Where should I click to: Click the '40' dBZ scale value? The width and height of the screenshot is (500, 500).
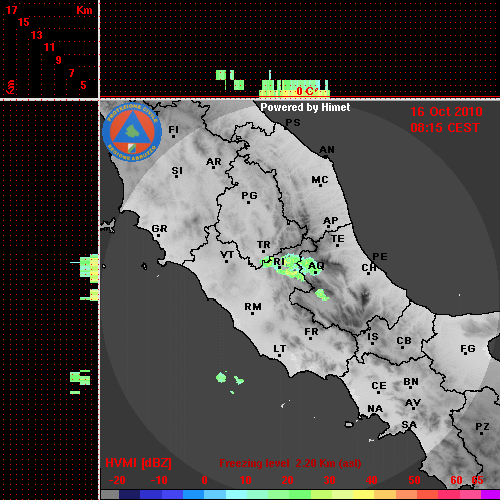pos(371,480)
